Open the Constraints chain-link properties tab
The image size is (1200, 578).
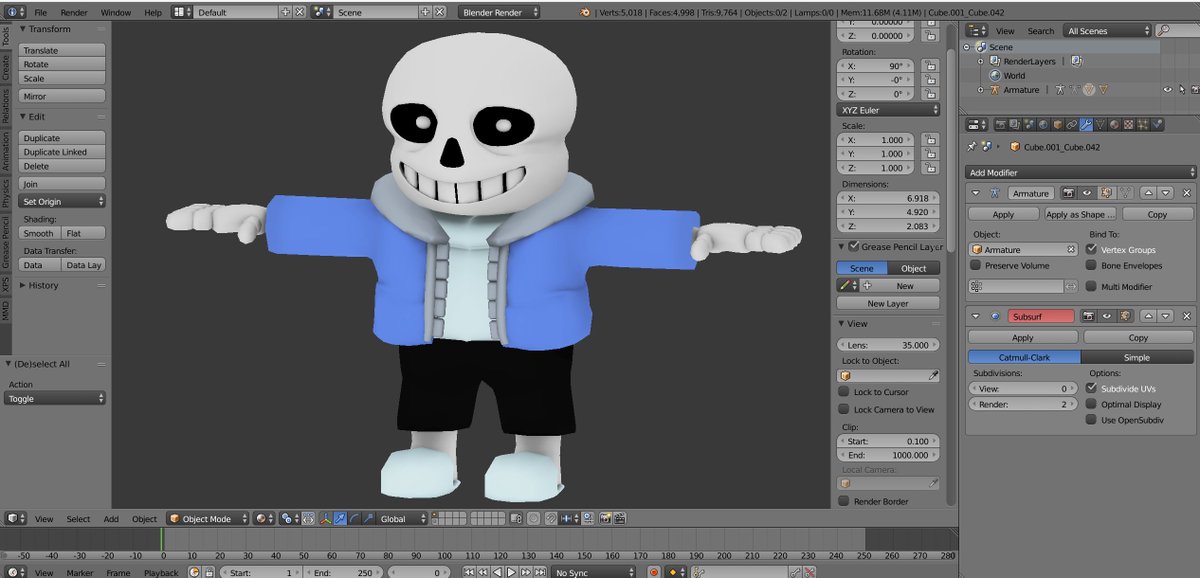pyautogui.click(x=1071, y=125)
